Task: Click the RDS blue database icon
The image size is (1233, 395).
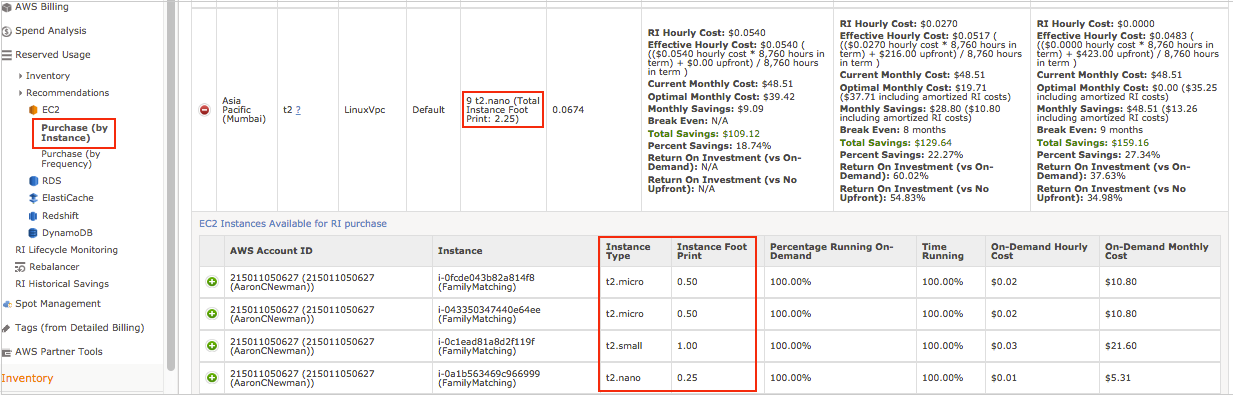Action: [x=33, y=181]
